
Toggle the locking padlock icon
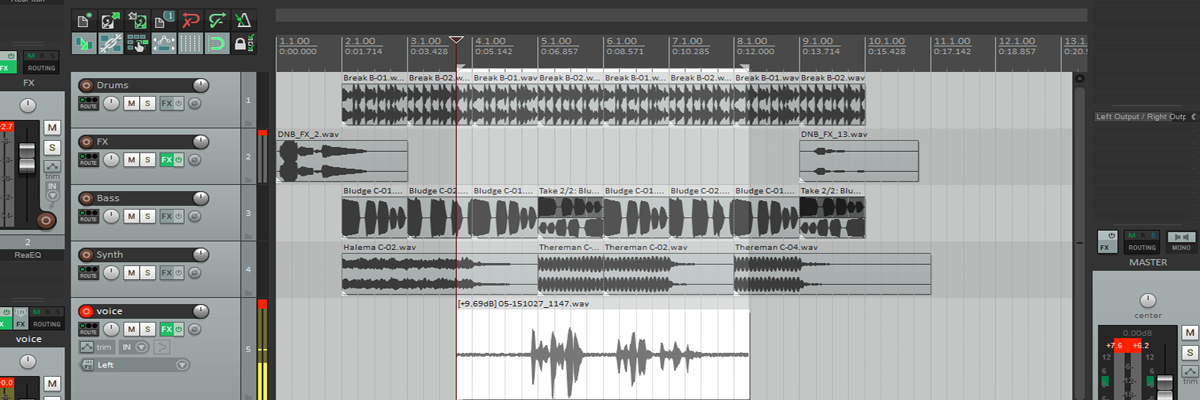pyautogui.click(x=241, y=43)
